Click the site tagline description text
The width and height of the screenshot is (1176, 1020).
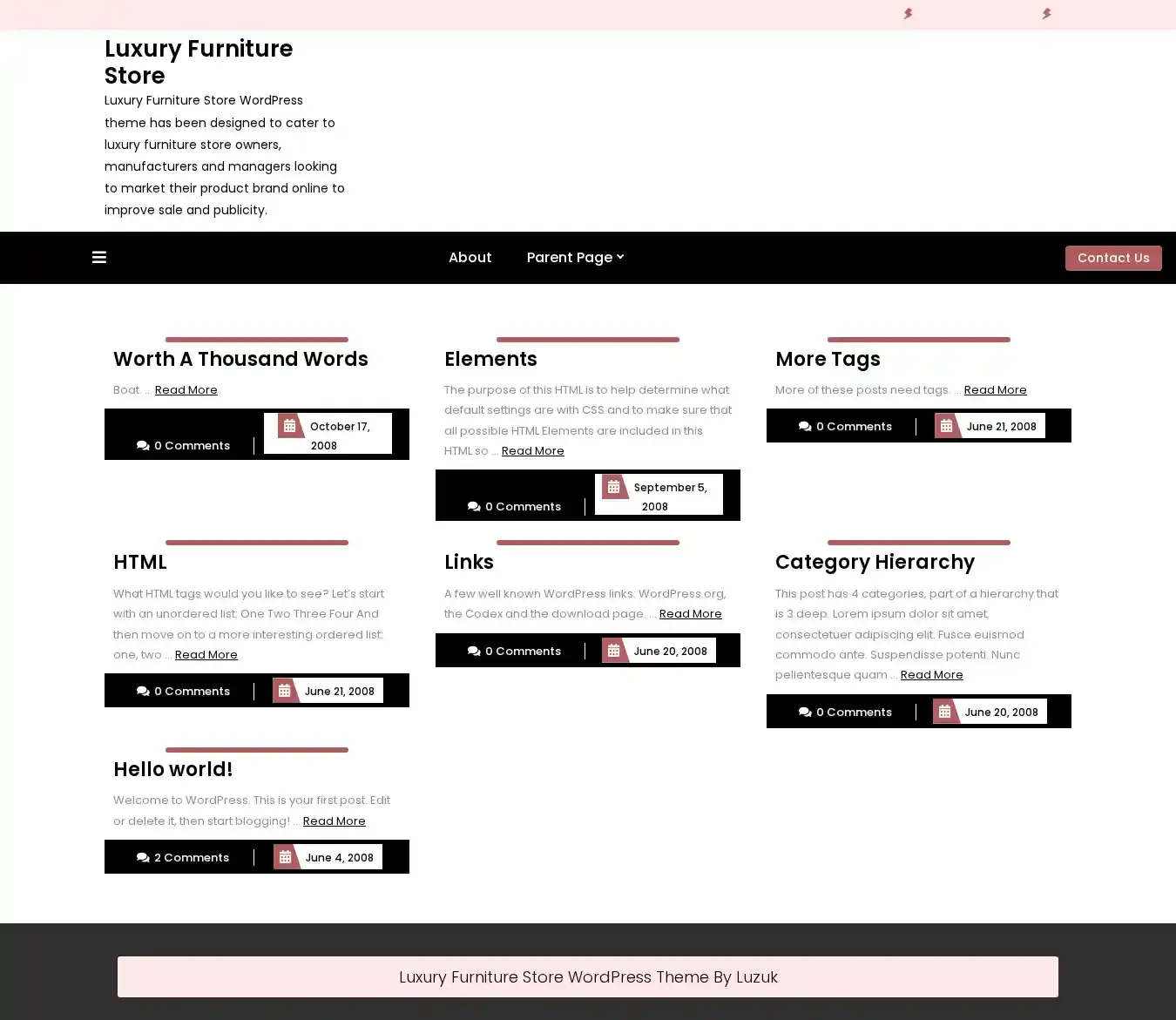(x=225, y=155)
